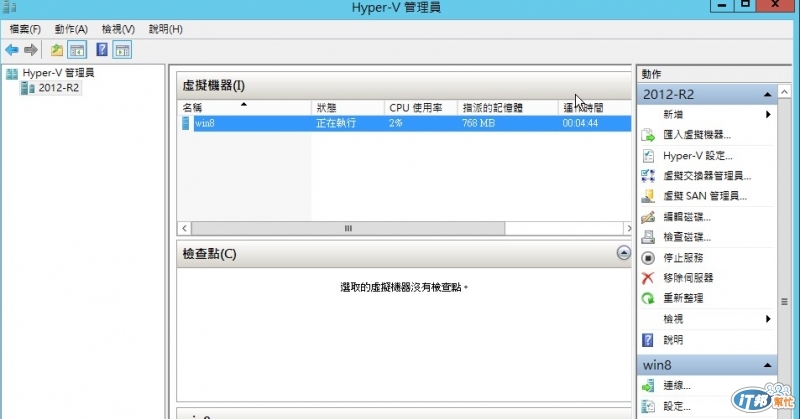Click the 虛擬 SAN 管理員 icon

click(x=648, y=196)
